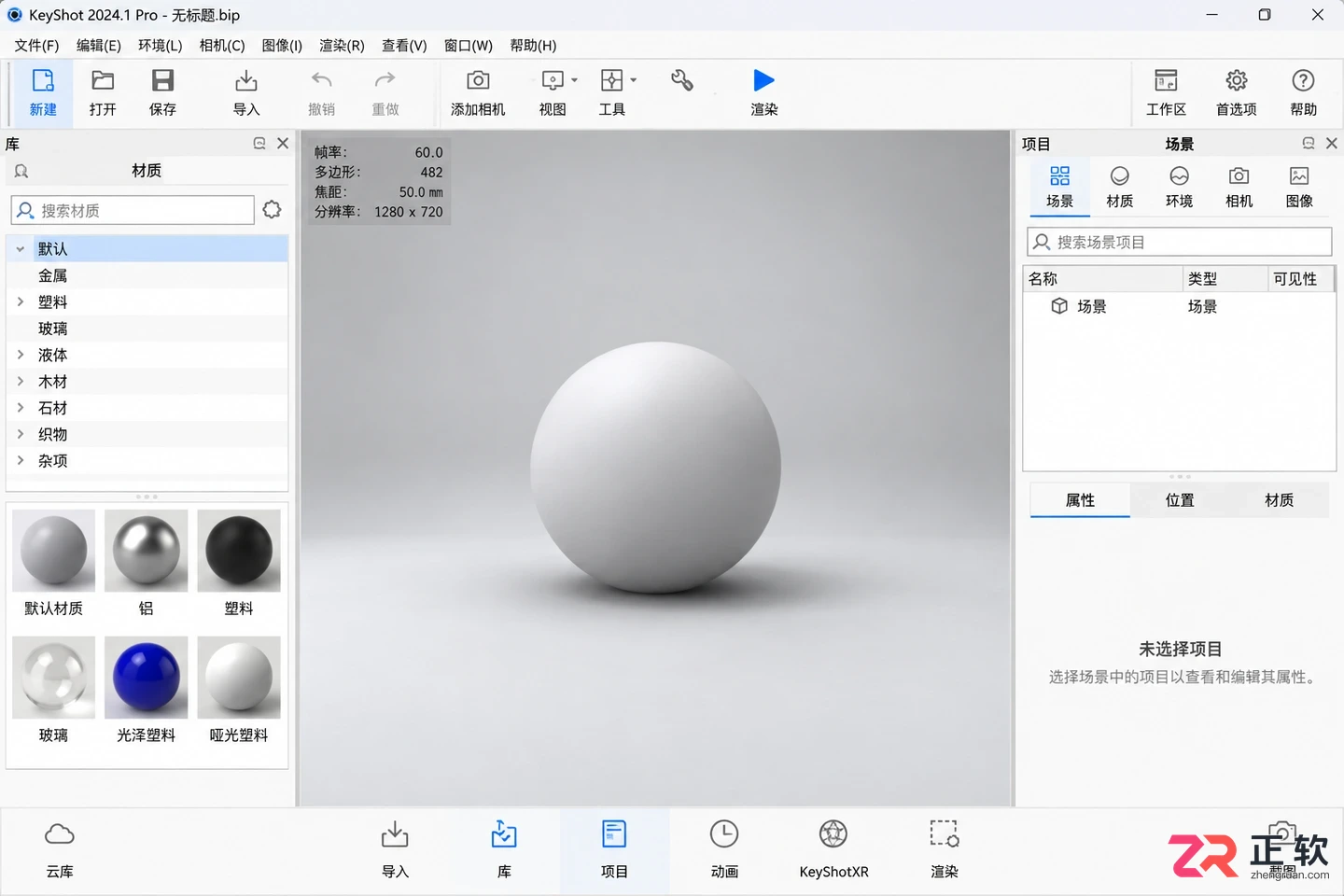Close the 库 library panel
This screenshot has height=896, width=1344.
click(x=283, y=144)
